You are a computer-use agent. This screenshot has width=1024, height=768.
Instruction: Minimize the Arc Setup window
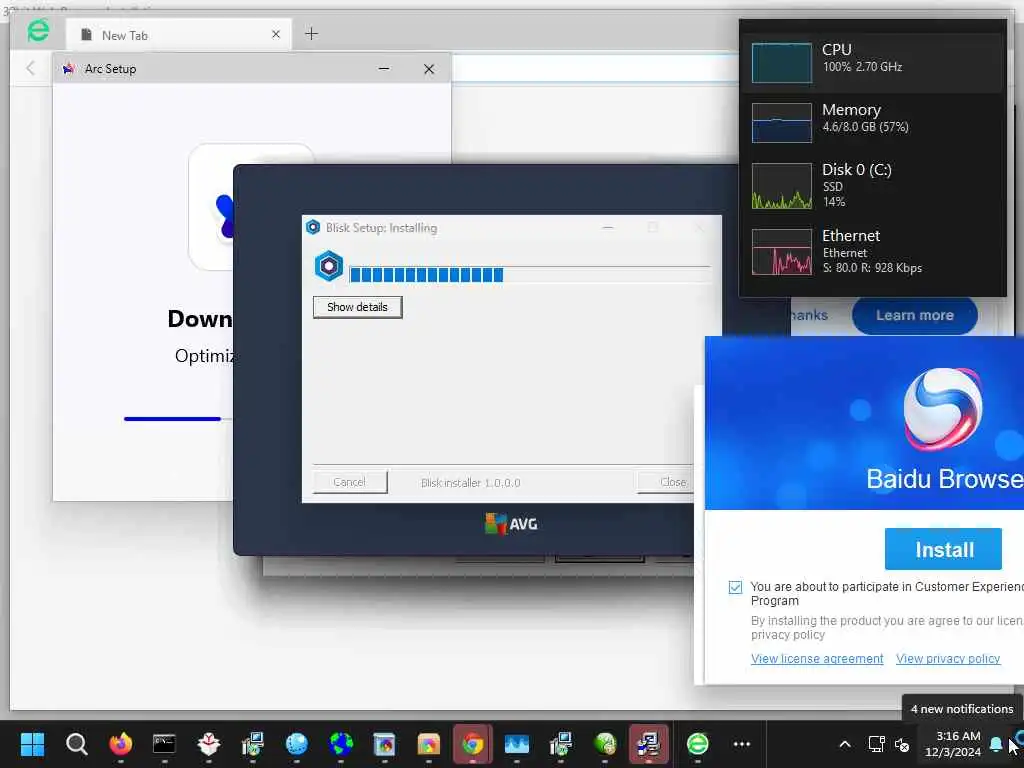click(384, 69)
